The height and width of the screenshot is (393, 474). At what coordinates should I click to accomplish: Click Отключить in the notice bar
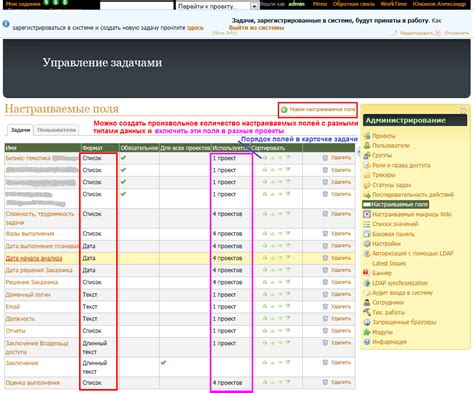[457, 33]
